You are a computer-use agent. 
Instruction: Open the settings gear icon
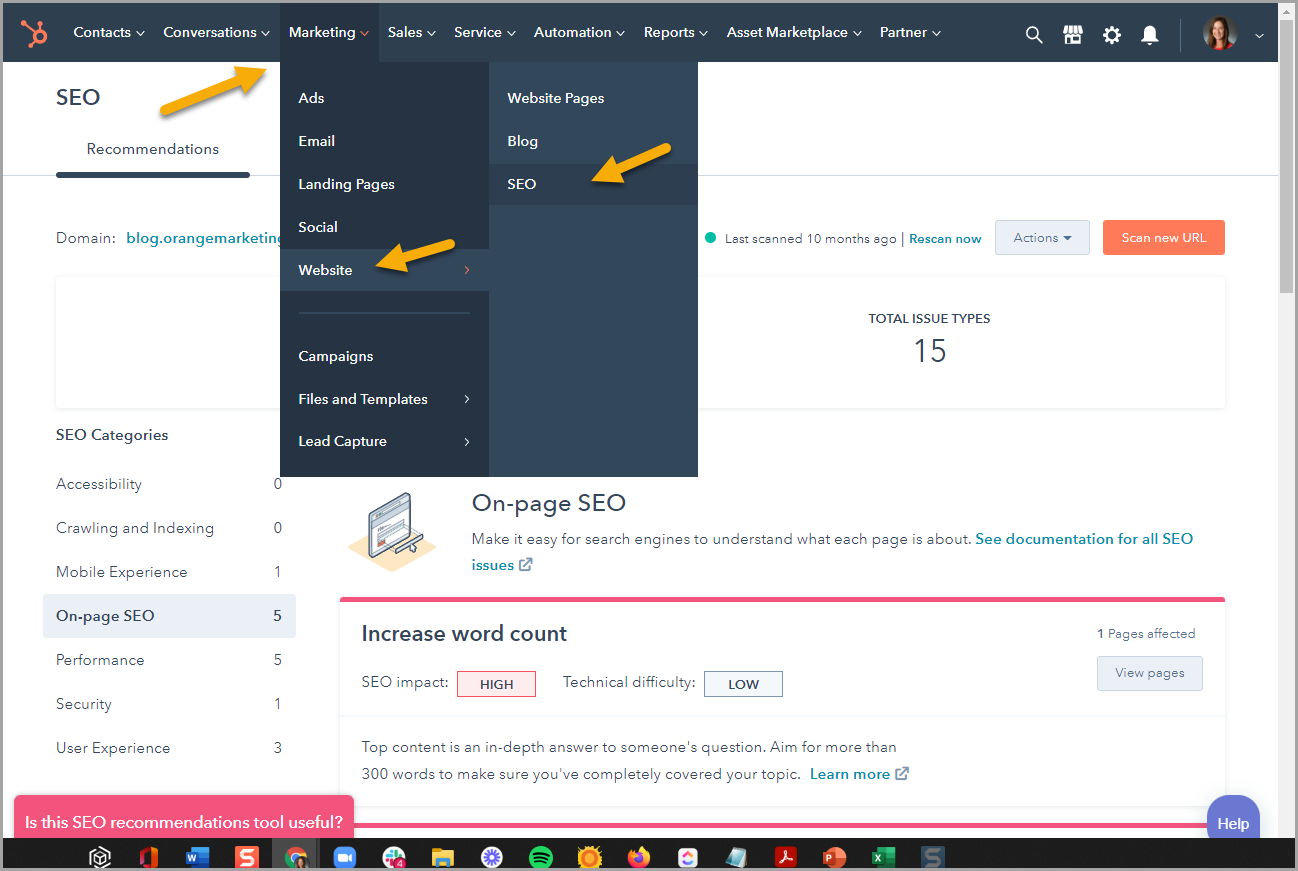(1112, 35)
